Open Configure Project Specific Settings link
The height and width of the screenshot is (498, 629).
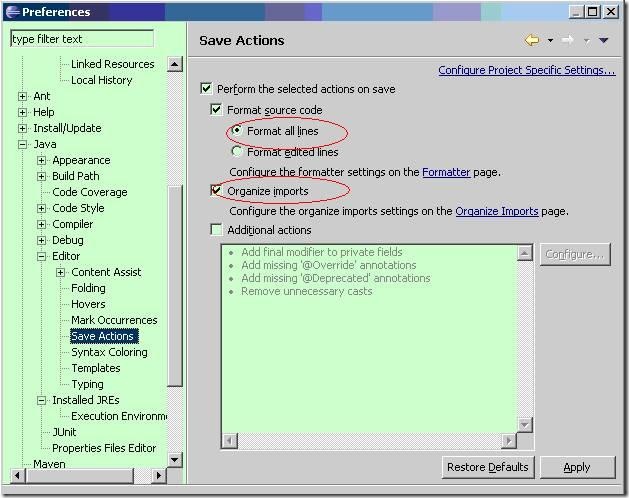[527, 70]
